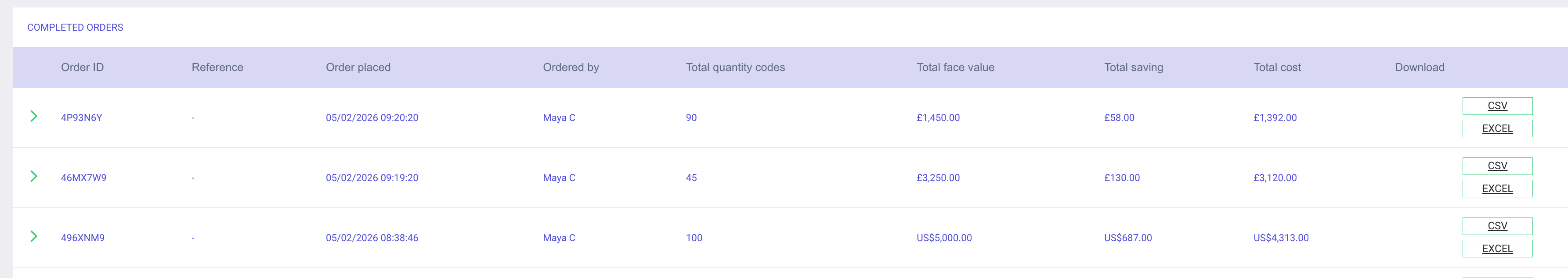The image size is (1568, 278).
Task: Select order ID 4P93N6Y text
Action: tap(82, 118)
